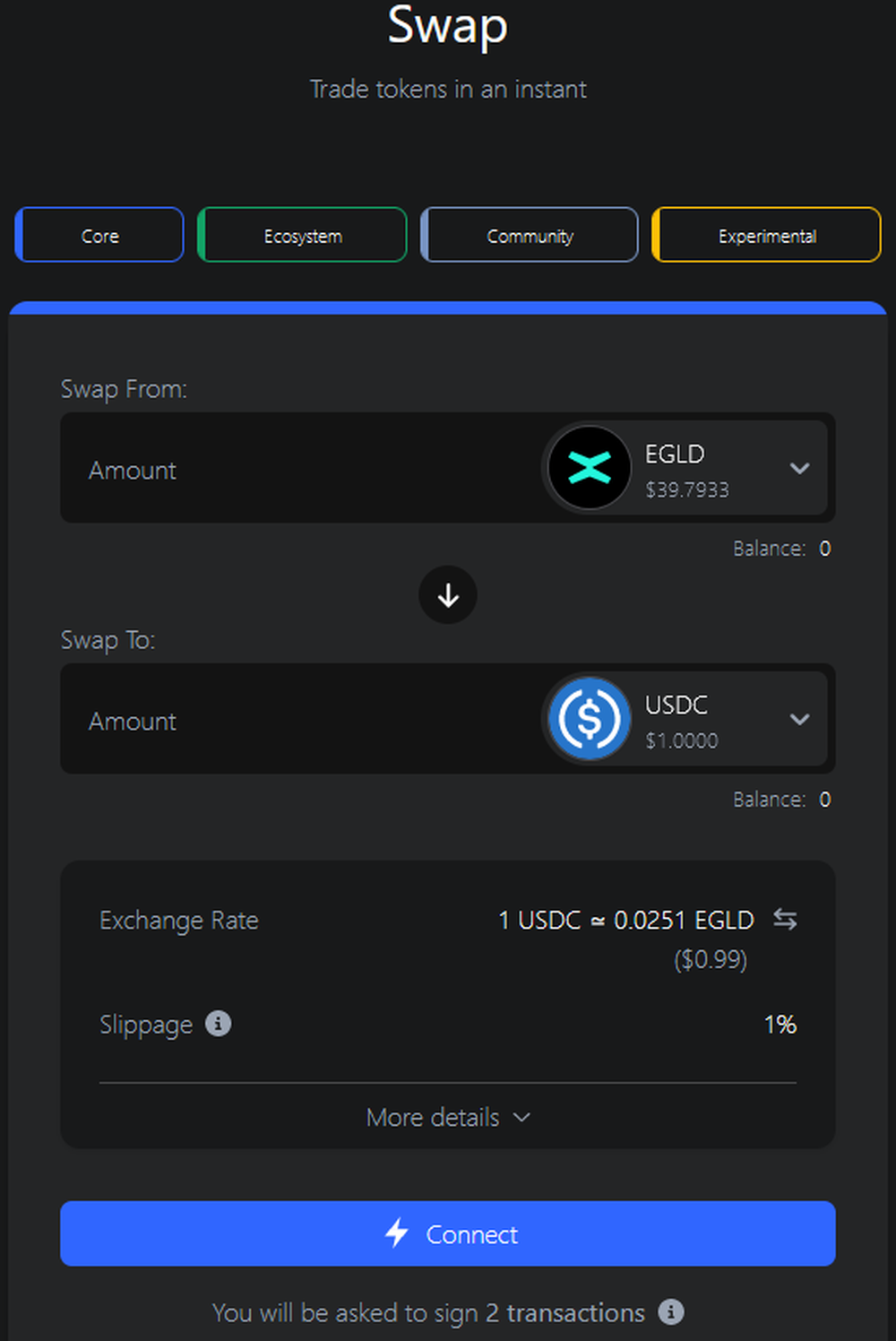
Task: Expand More details section
Action: click(448, 1117)
